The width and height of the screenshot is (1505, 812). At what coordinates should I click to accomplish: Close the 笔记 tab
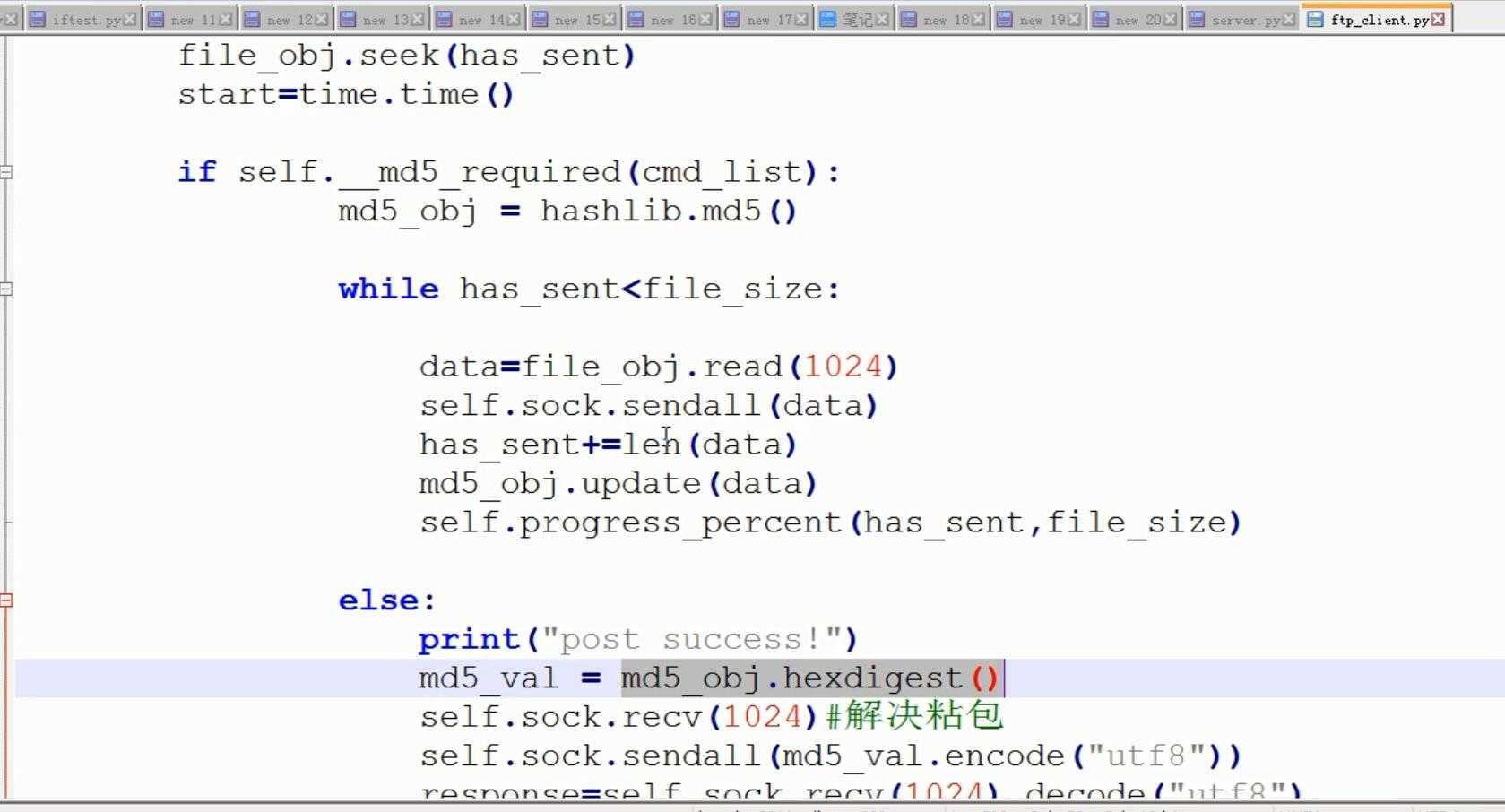882,20
